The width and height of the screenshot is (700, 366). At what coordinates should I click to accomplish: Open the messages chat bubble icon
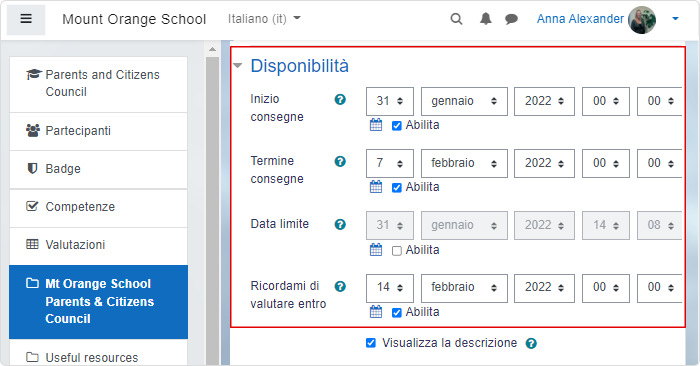click(511, 19)
